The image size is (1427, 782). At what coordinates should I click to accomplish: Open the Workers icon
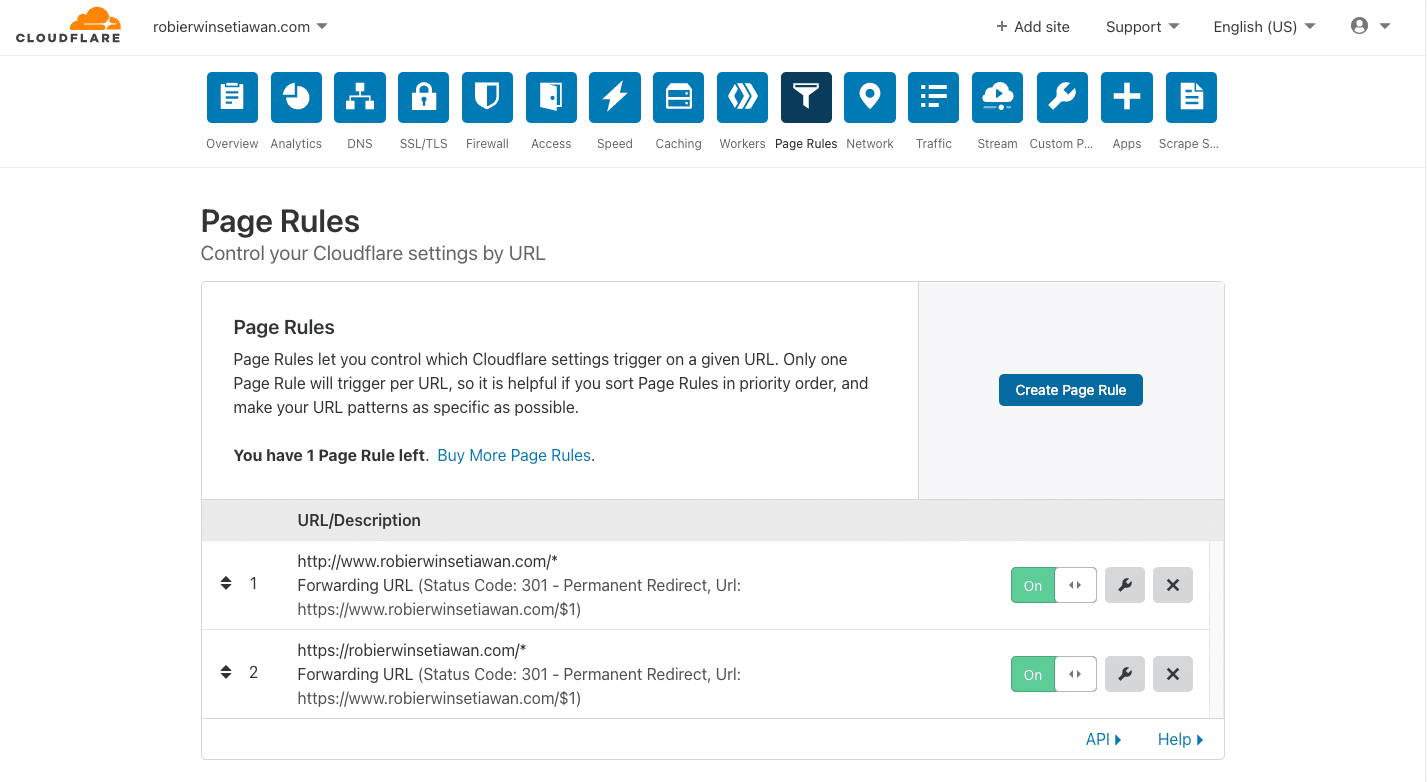coord(742,97)
